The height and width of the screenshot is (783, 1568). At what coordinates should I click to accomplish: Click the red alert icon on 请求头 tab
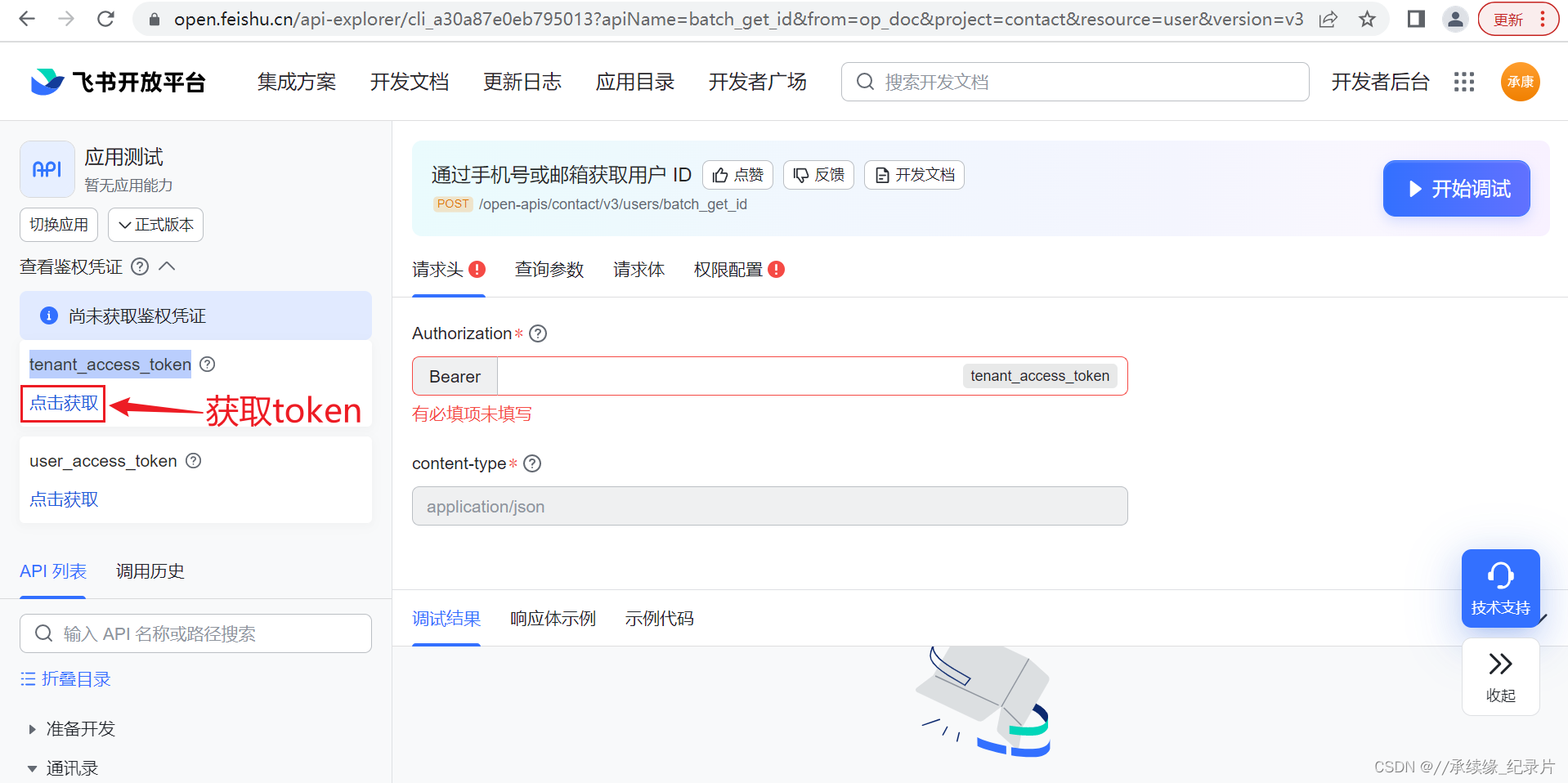click(477, 269)
